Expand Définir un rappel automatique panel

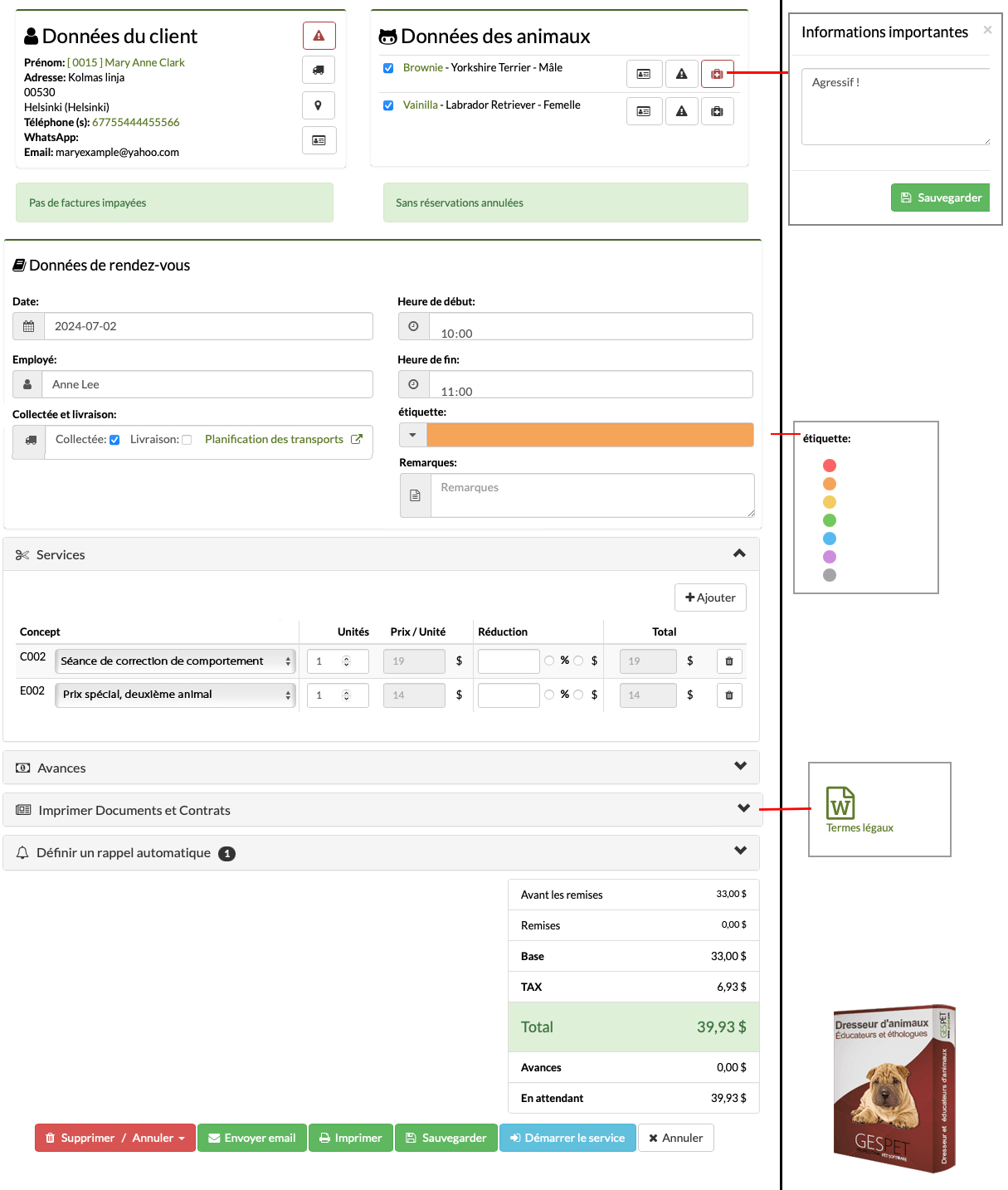point(741,851)
